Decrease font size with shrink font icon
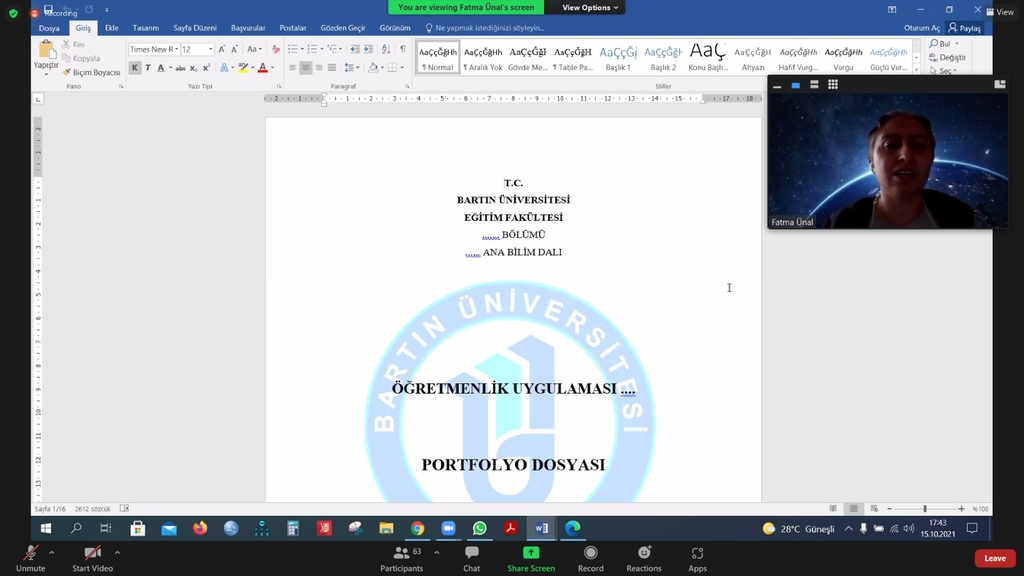 coord(235,50)
